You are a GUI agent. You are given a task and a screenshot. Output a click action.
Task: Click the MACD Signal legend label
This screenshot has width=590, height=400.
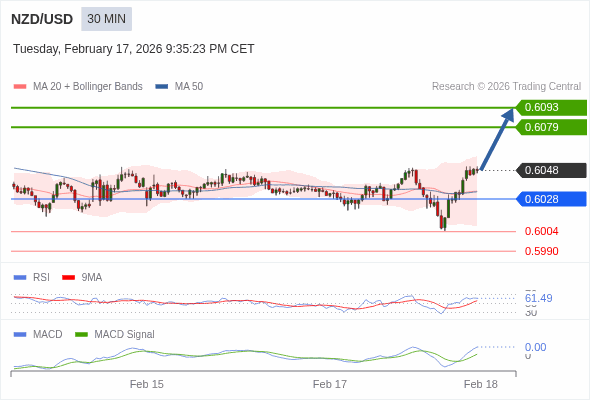[x=124, y=335]
